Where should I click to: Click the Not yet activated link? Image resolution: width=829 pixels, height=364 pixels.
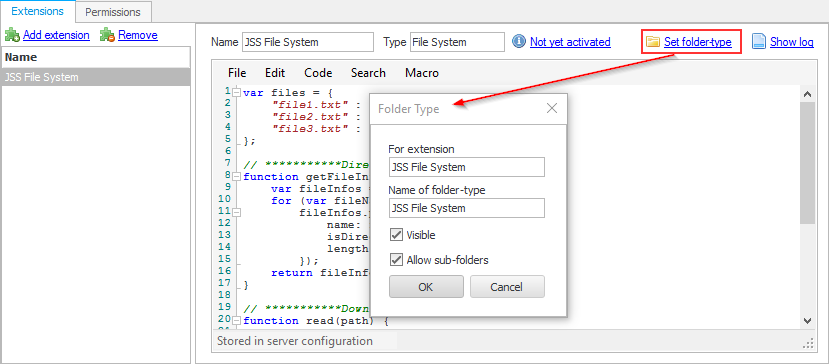pos(570,42)
